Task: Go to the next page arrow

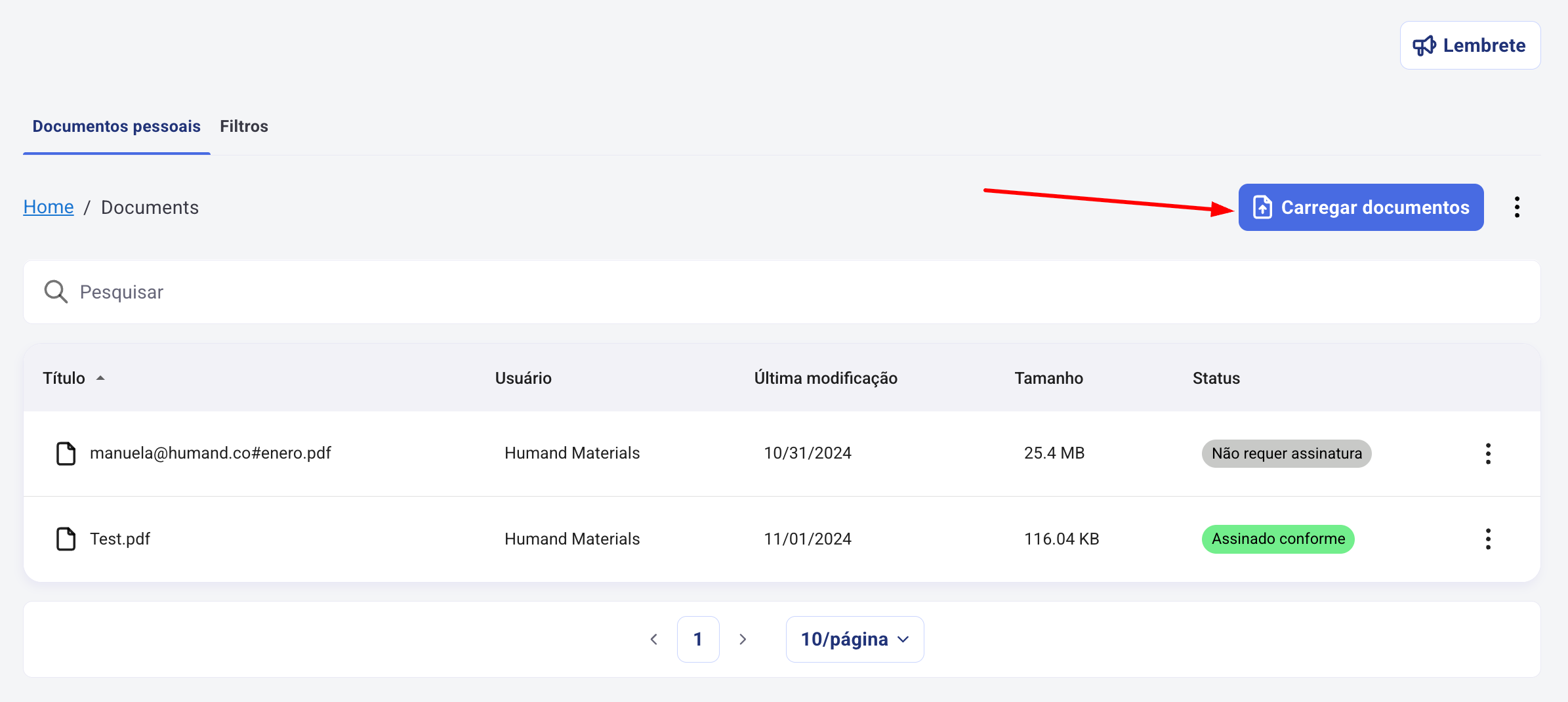Action: [743, 639]
